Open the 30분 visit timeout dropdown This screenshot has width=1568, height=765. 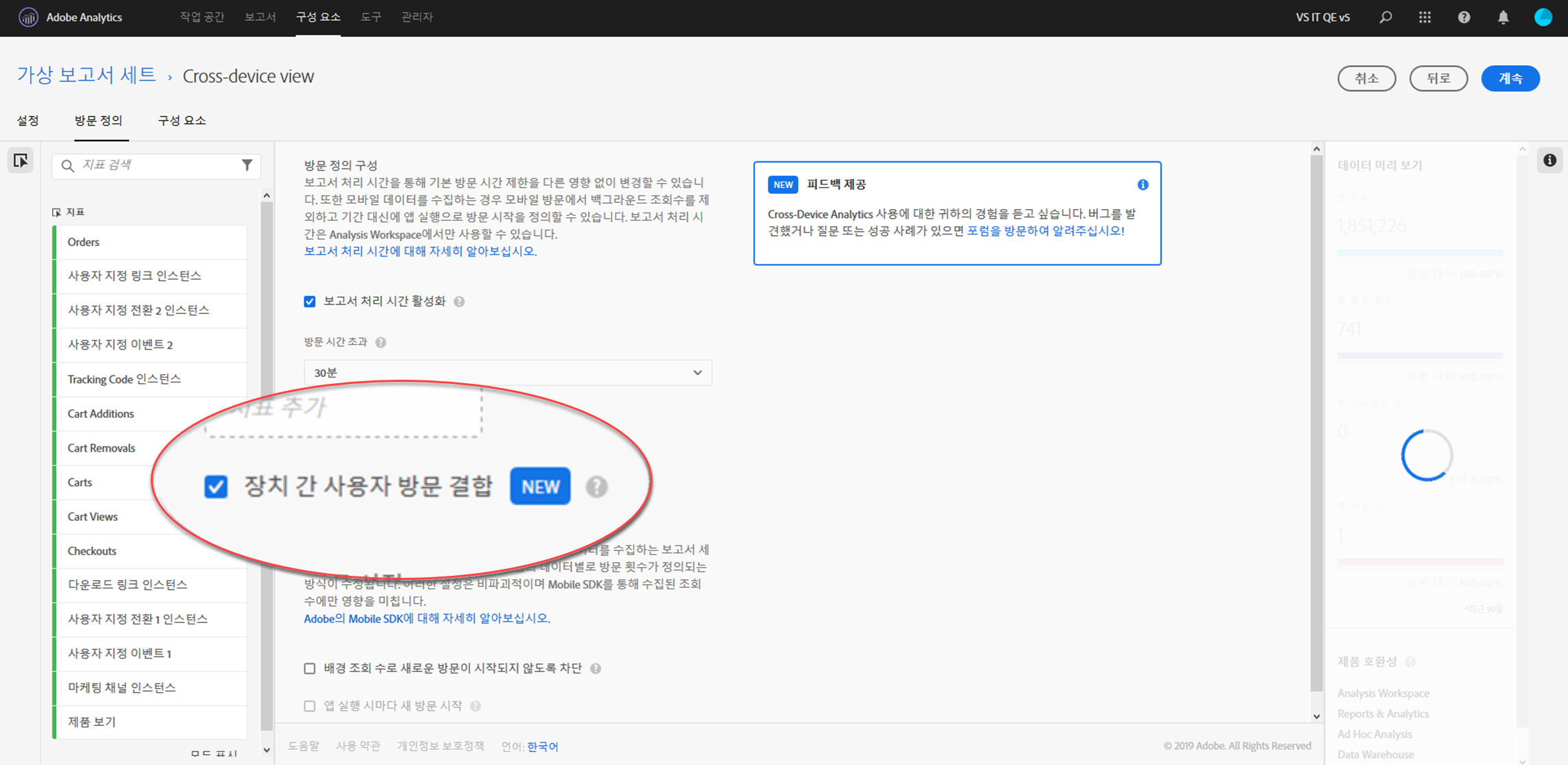pos(507,373)
